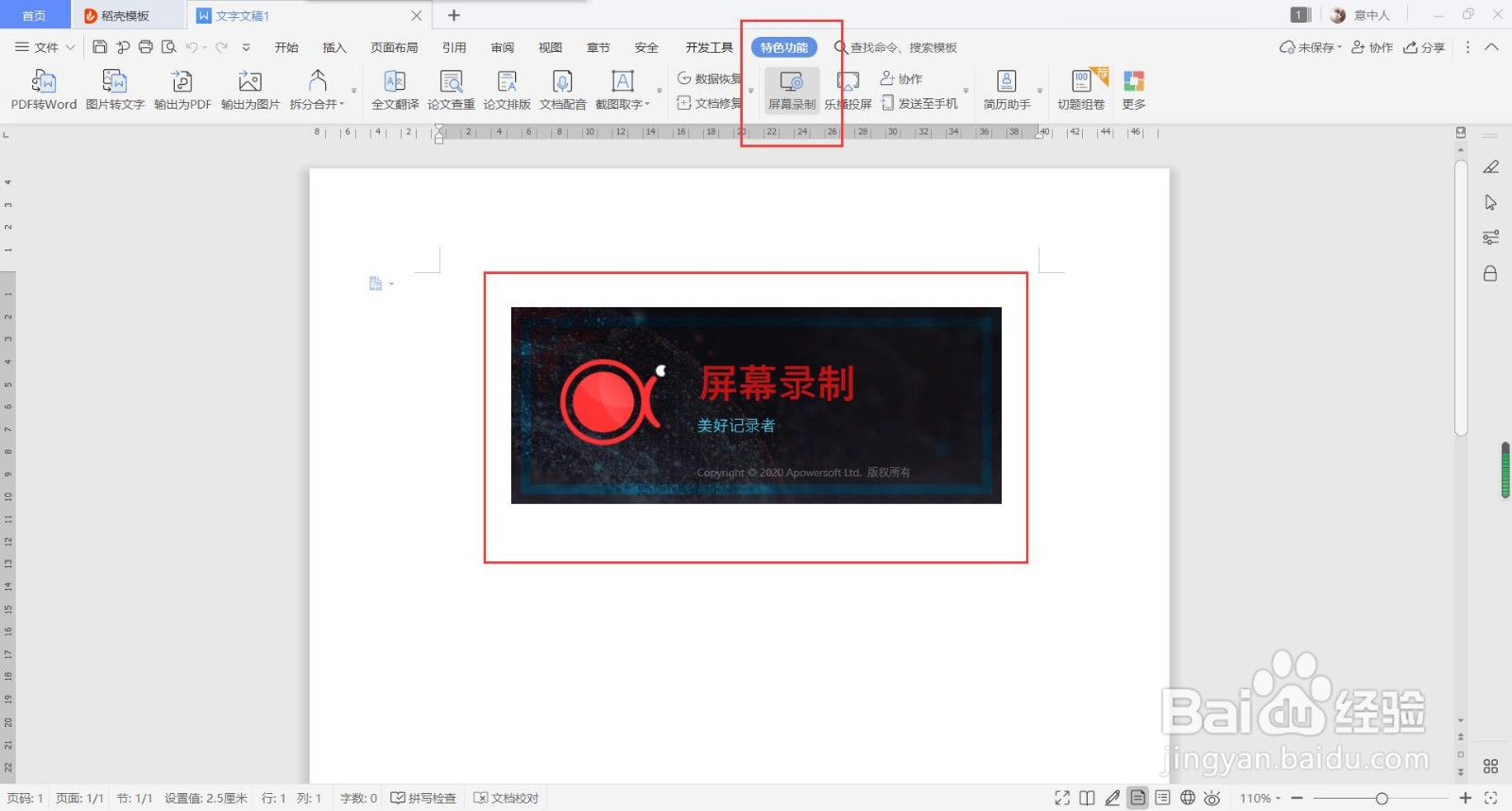1512x811 pixels.
Task: Open print preview icon
Action: 168,47
